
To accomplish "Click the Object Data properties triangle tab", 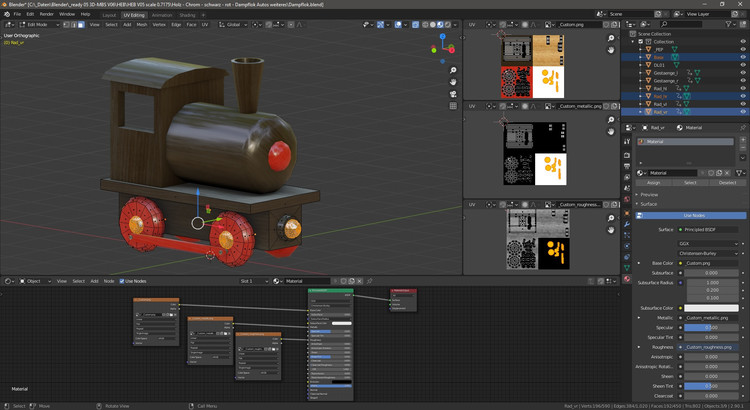I will pos(627,268).
